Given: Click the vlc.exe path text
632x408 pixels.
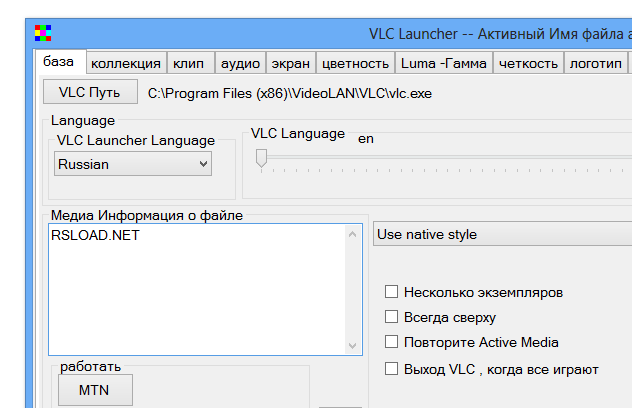Looking at the screenshot, I should pos(289,94).
